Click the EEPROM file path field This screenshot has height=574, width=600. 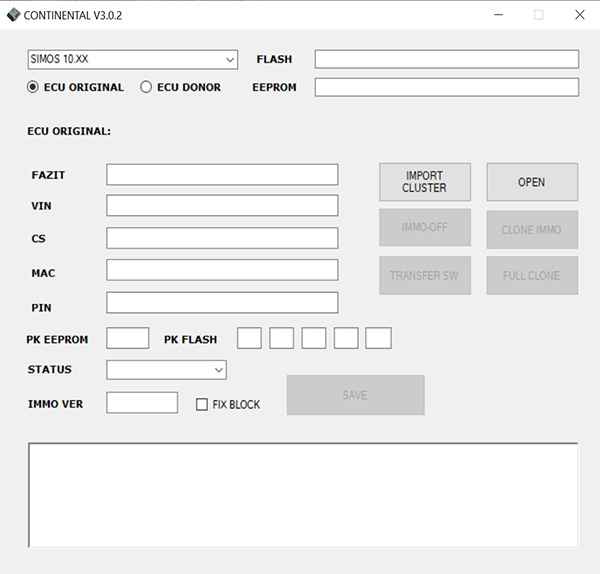point(447,87)
